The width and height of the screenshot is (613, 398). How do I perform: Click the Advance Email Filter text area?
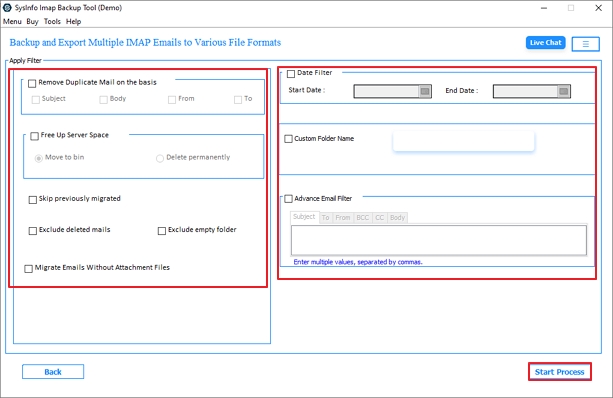(x=439, y=240)
